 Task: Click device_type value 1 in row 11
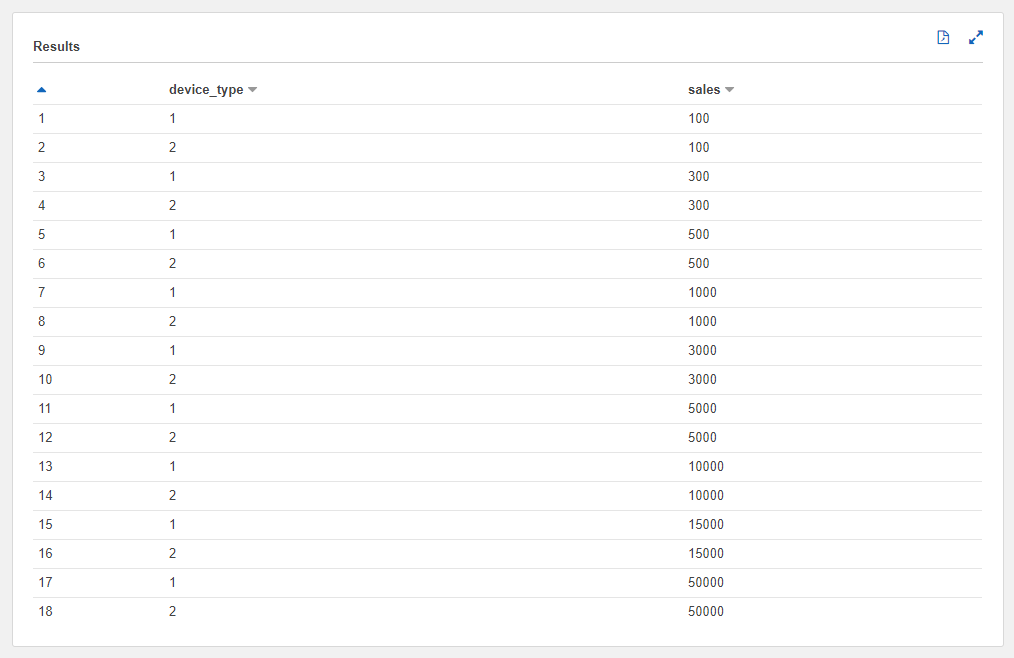(173, 408)
